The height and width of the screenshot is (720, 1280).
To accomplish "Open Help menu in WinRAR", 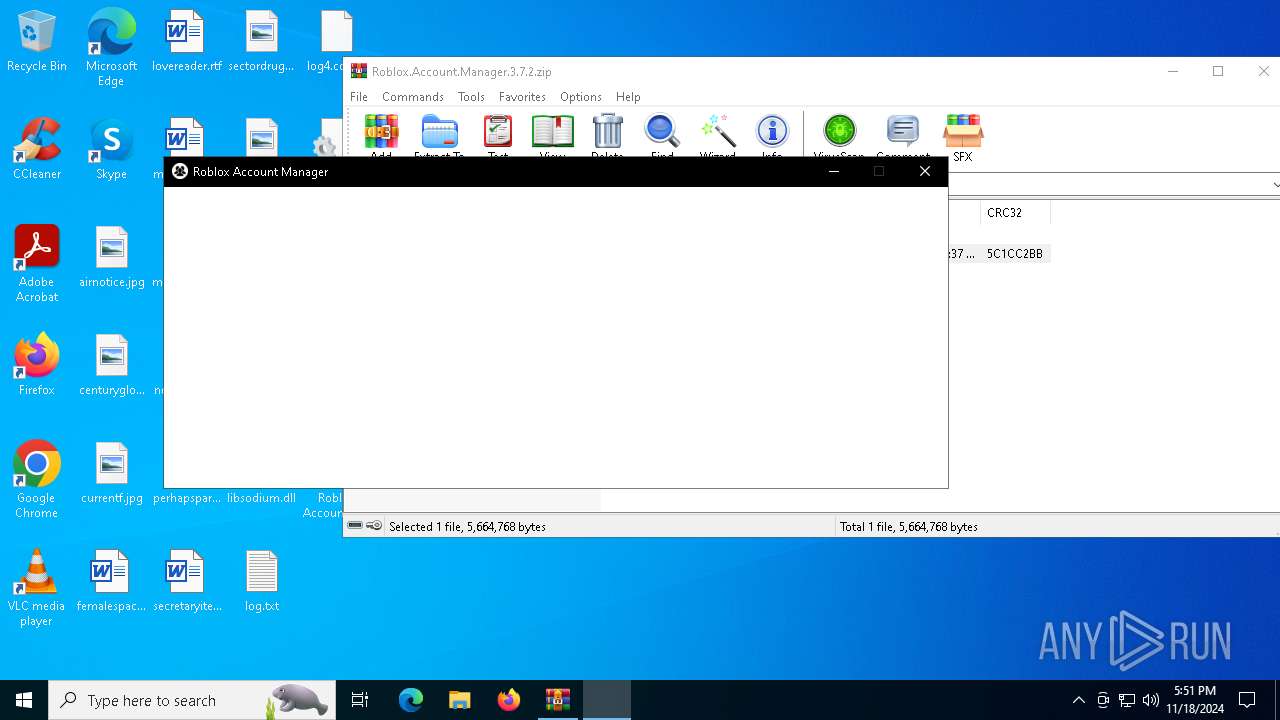I will click(628, 97).
